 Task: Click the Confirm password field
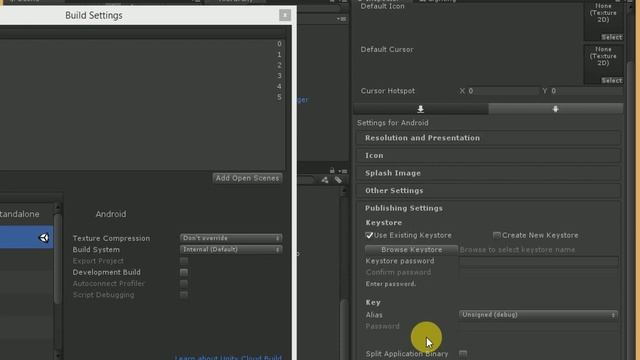(x=539, y=272)
